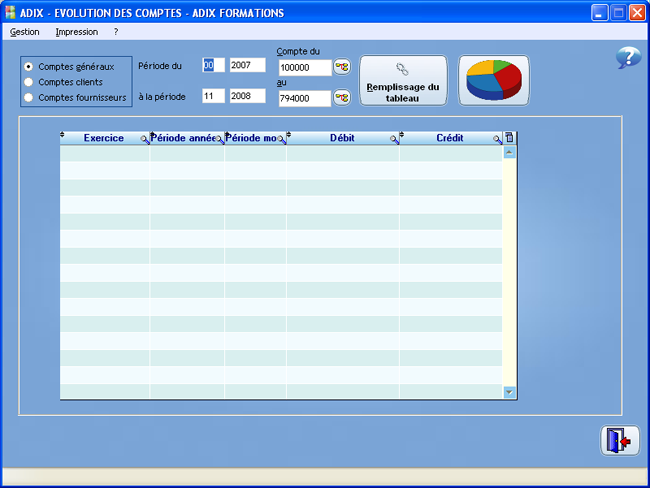Click the blue question mark help icon
This screenshot has width=650, height=488.
pos(628,58)
